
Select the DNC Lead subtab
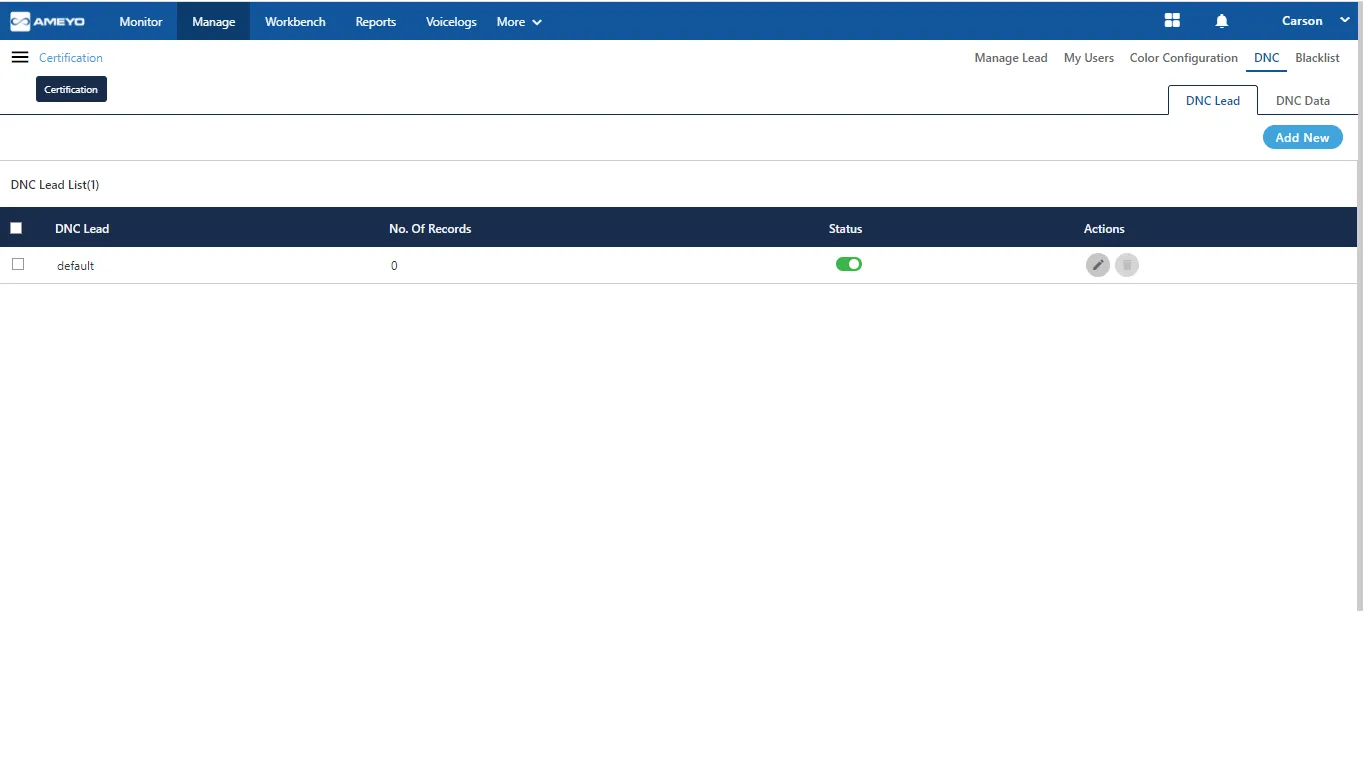pyautogui.click(x=1213, y=100)
